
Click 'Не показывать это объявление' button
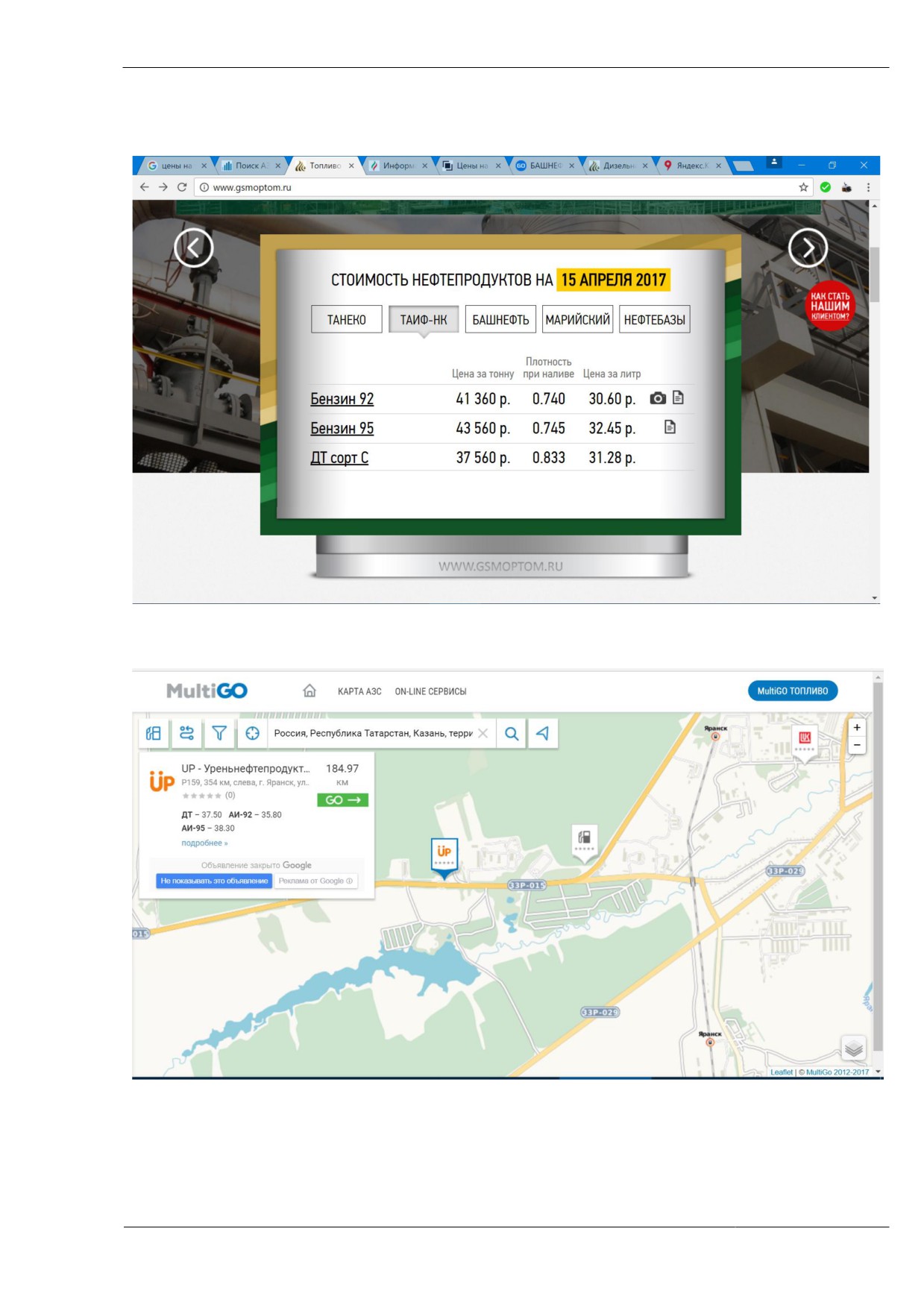click(x=214, y=881)
